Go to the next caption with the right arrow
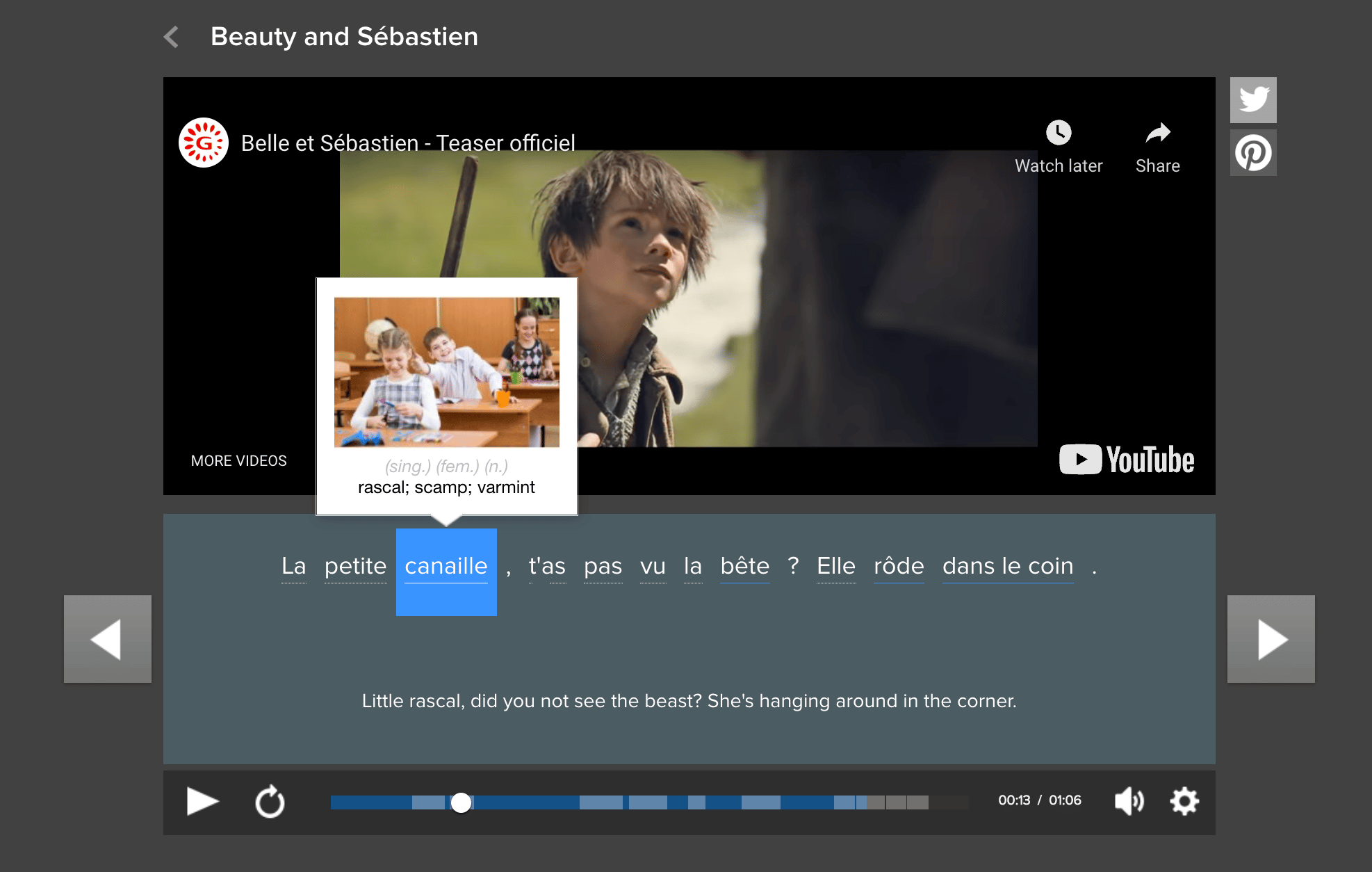The width and height of the screenshot is (1372, 872). pos(1271,639)
